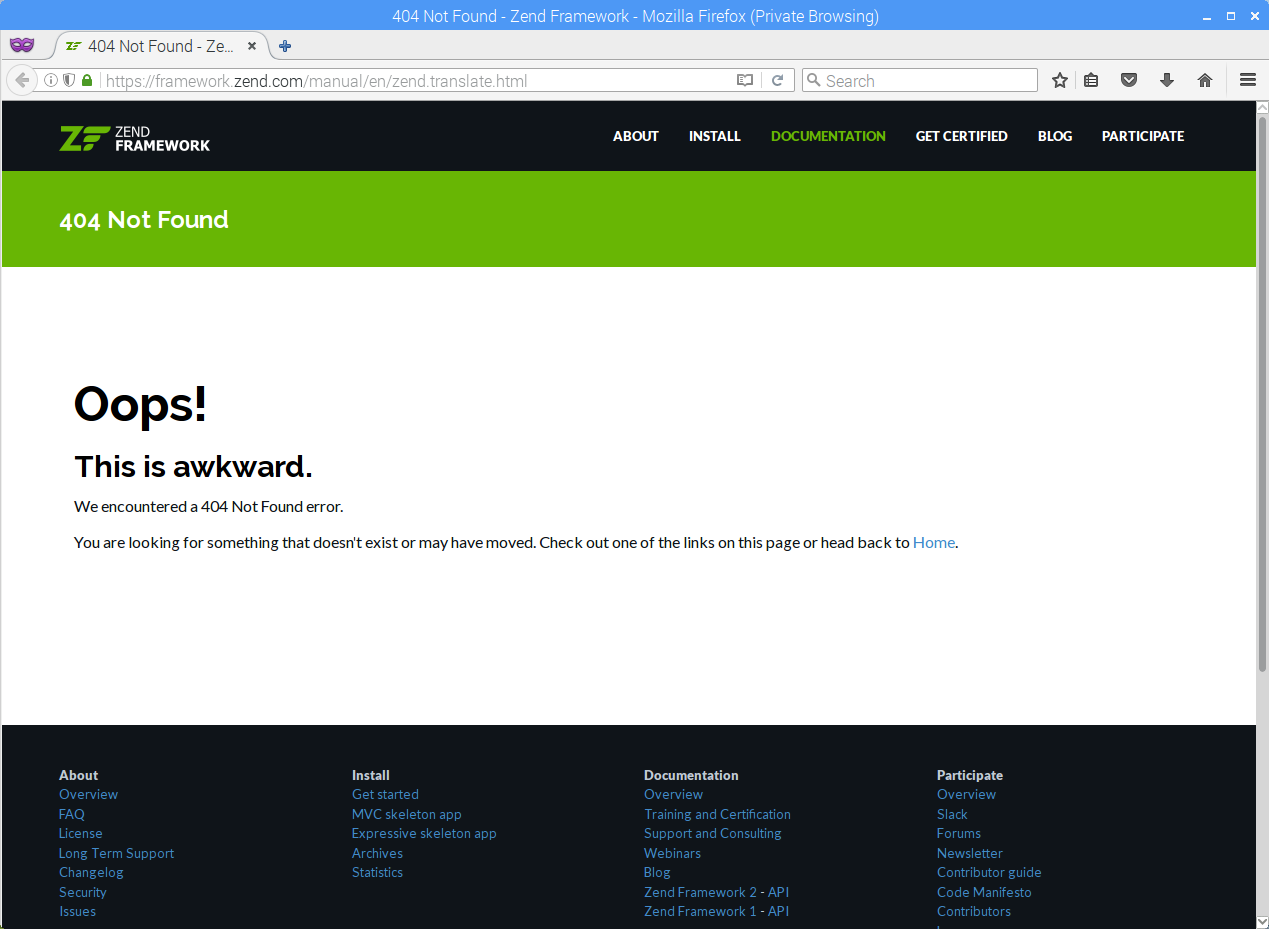This screenshot has height=929, width=1269.
Task: Open the INSTALL navigation menu item
Action: coord(715,136)
